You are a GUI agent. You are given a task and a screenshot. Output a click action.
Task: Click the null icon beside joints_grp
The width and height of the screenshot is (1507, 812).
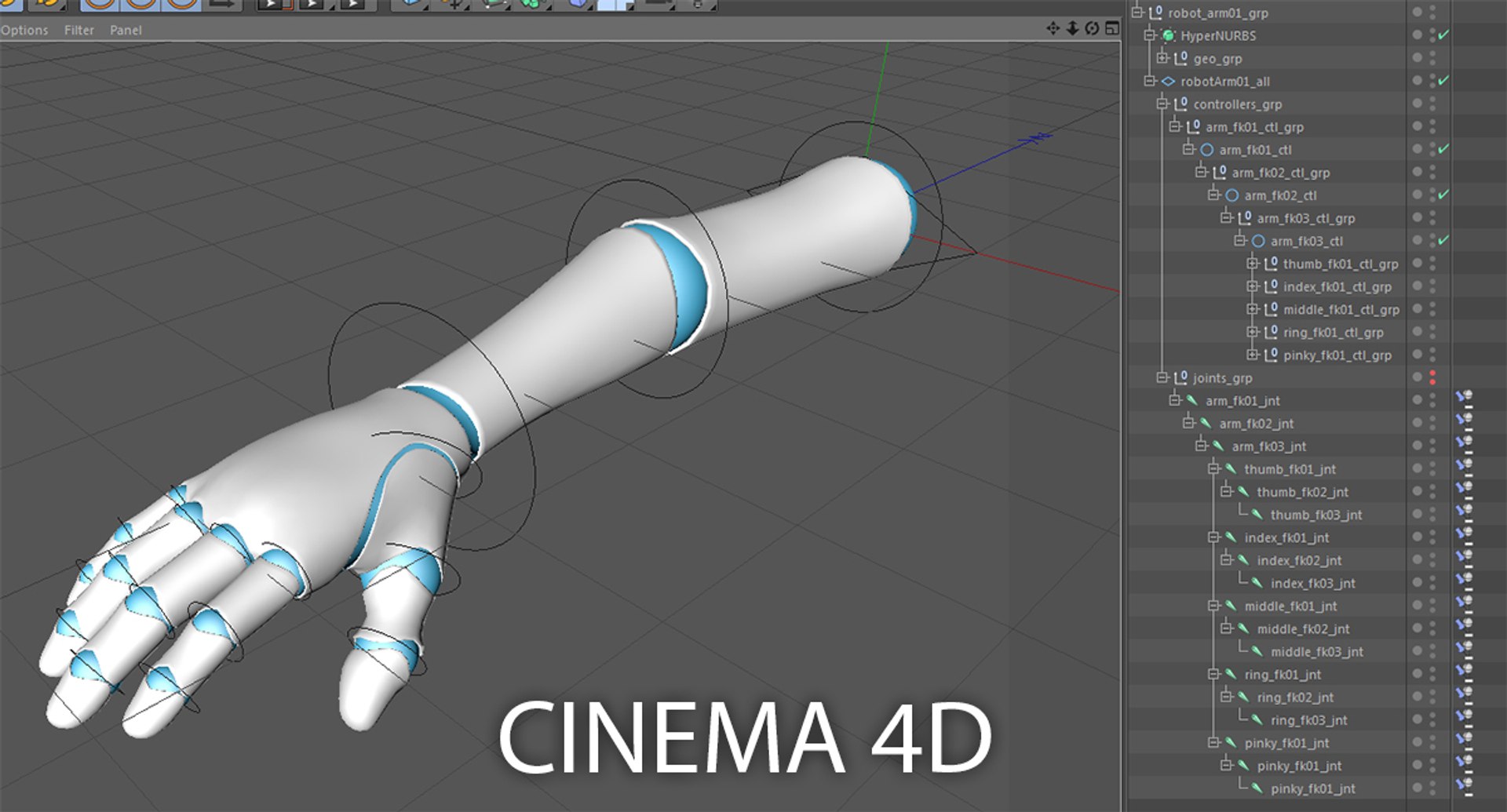tap(1180, 377)
